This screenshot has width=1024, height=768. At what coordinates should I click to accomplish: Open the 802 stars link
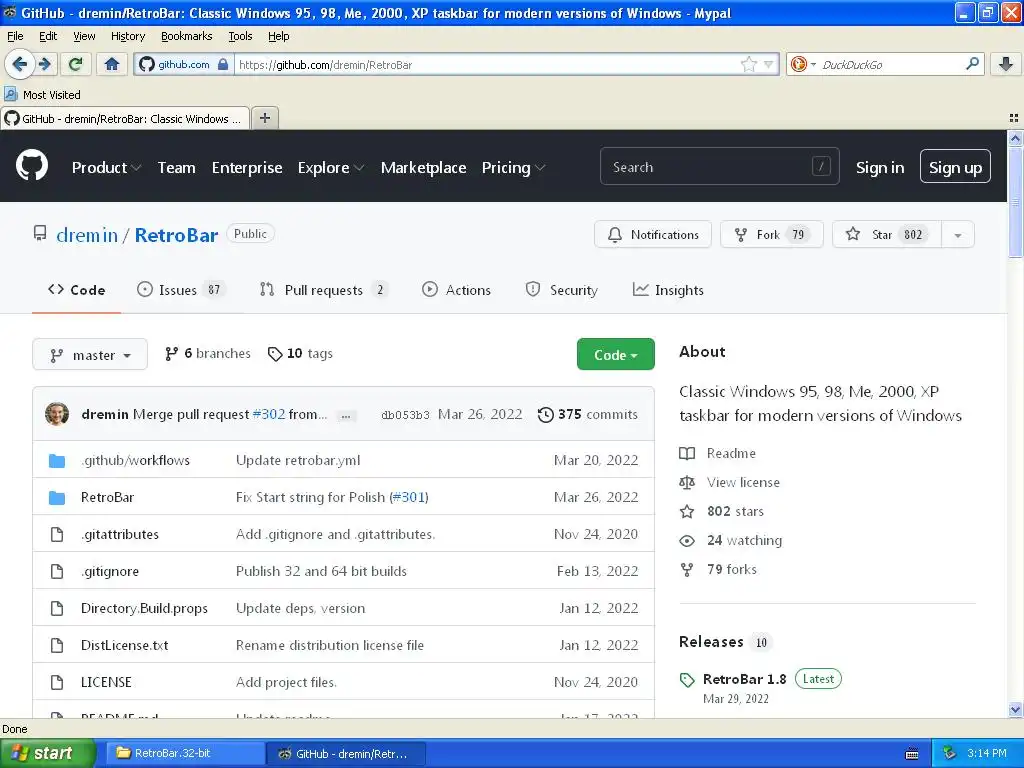coord(722,511)
